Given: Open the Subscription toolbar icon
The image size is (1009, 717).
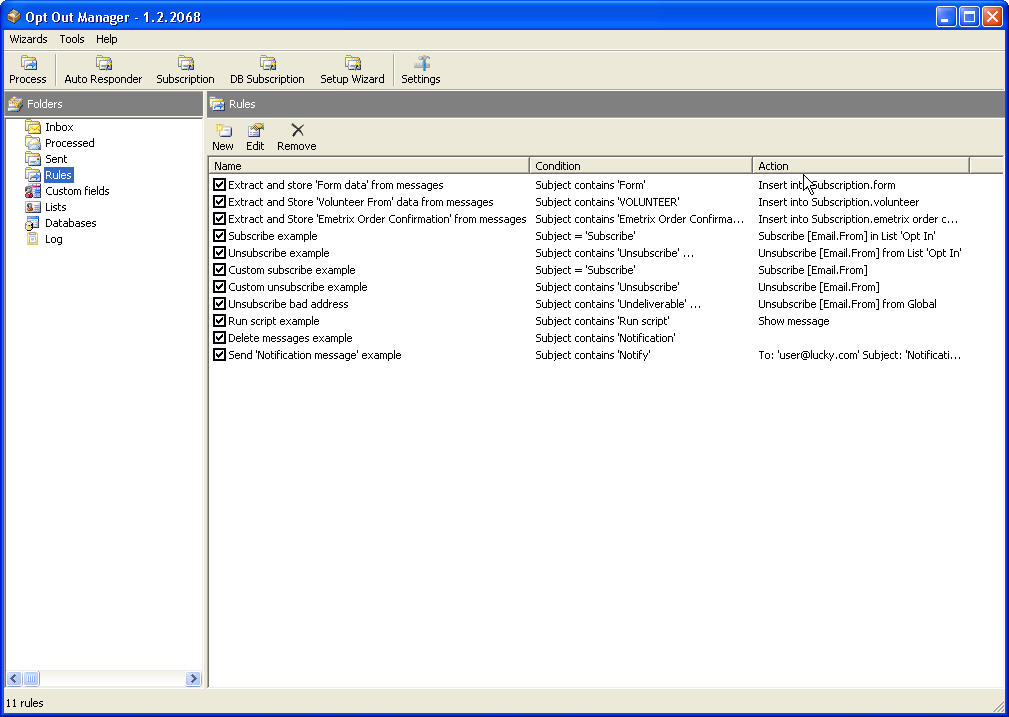Looking at the screenshot, I should pyautogui.click(x=185, y=70).
